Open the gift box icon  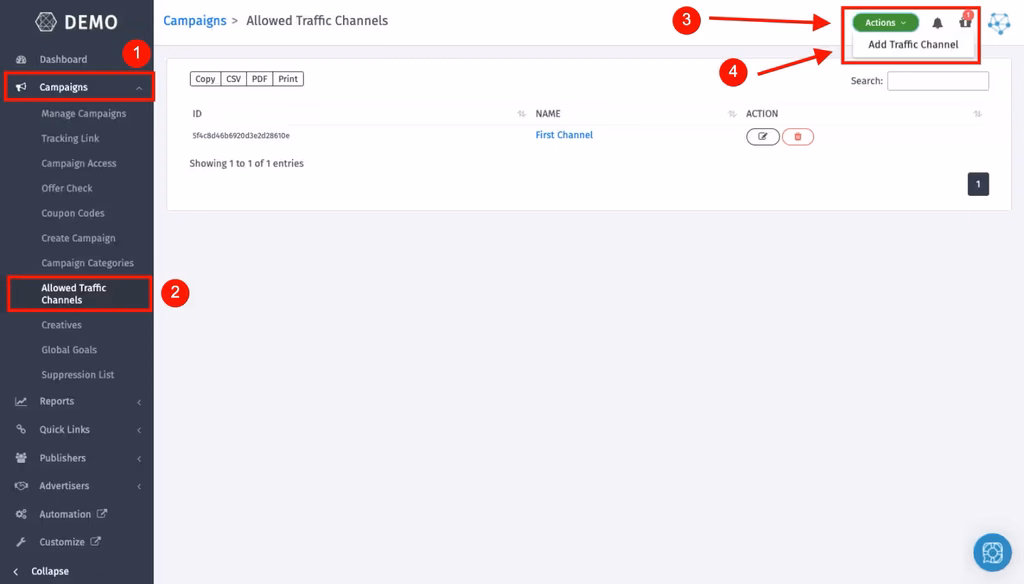pos(965,22)
